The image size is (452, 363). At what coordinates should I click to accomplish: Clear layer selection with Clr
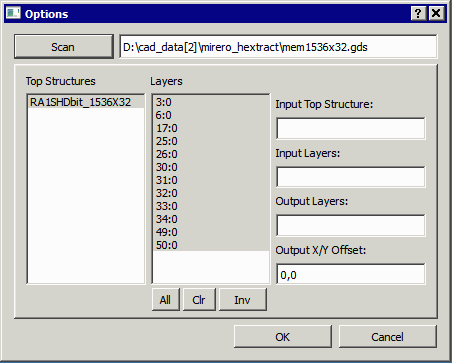[199, 300]
